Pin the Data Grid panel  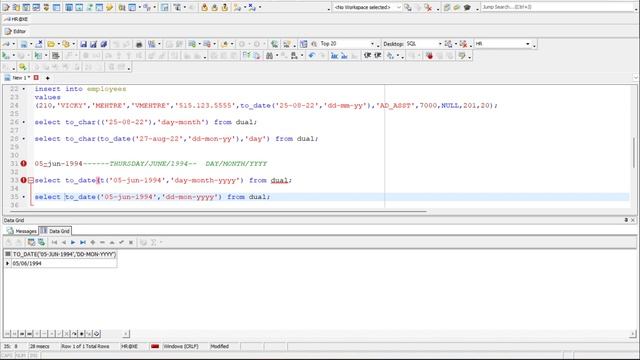[x=626, y=220]
